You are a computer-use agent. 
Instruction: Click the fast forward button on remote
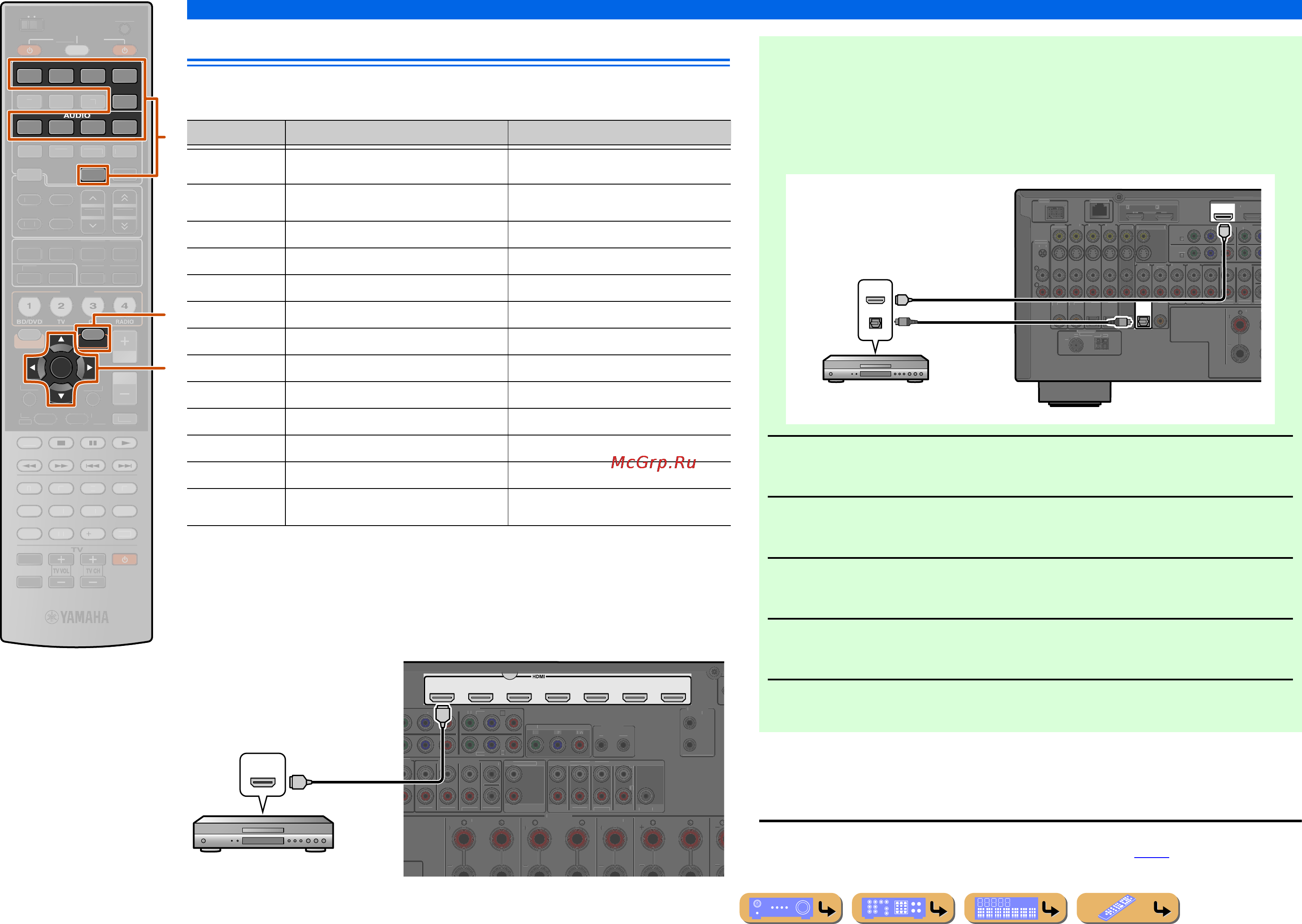(x=61, y=466)
